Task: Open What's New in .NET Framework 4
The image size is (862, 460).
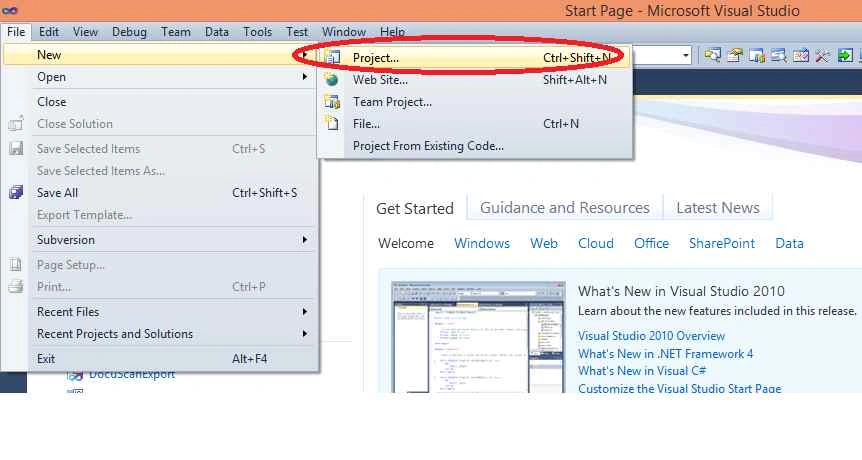Action: tap(665, 353)
